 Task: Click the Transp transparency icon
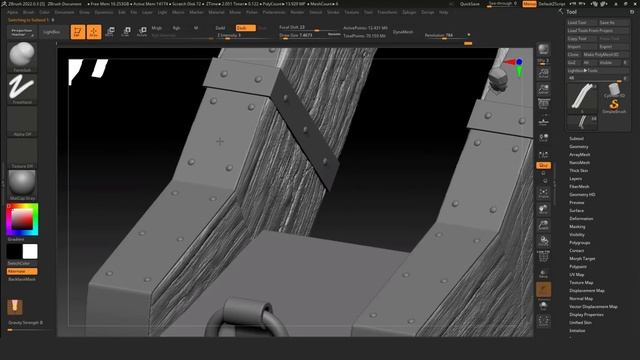click(x=543, y=273)
